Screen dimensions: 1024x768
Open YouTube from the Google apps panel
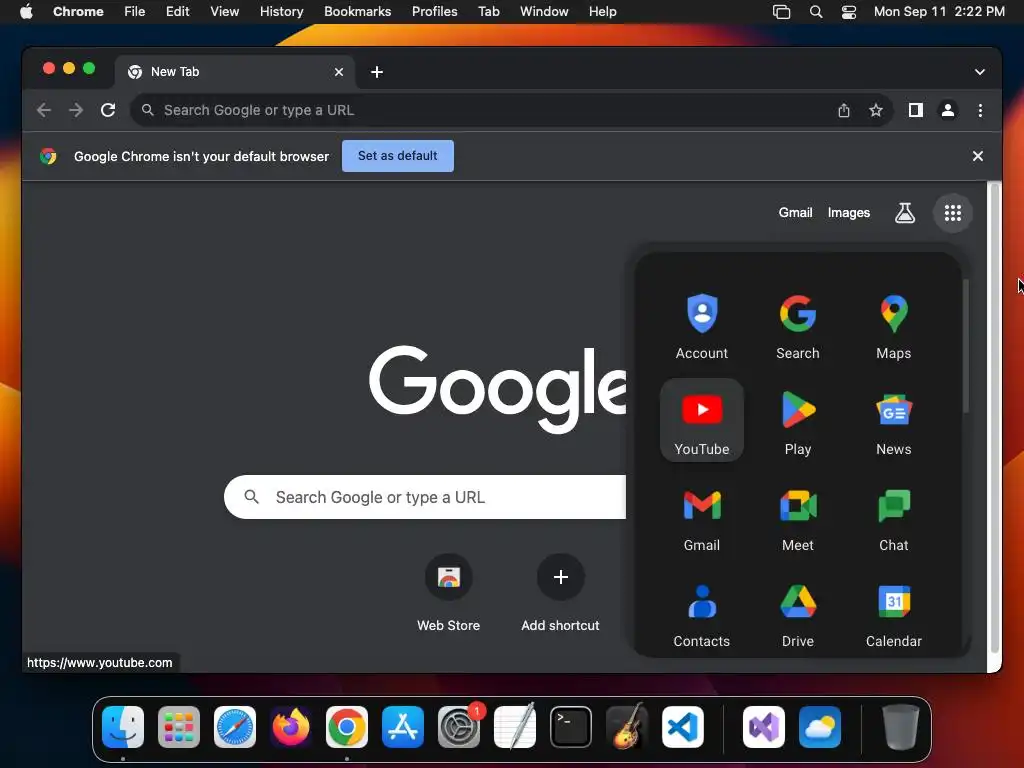tap(702, 420)
